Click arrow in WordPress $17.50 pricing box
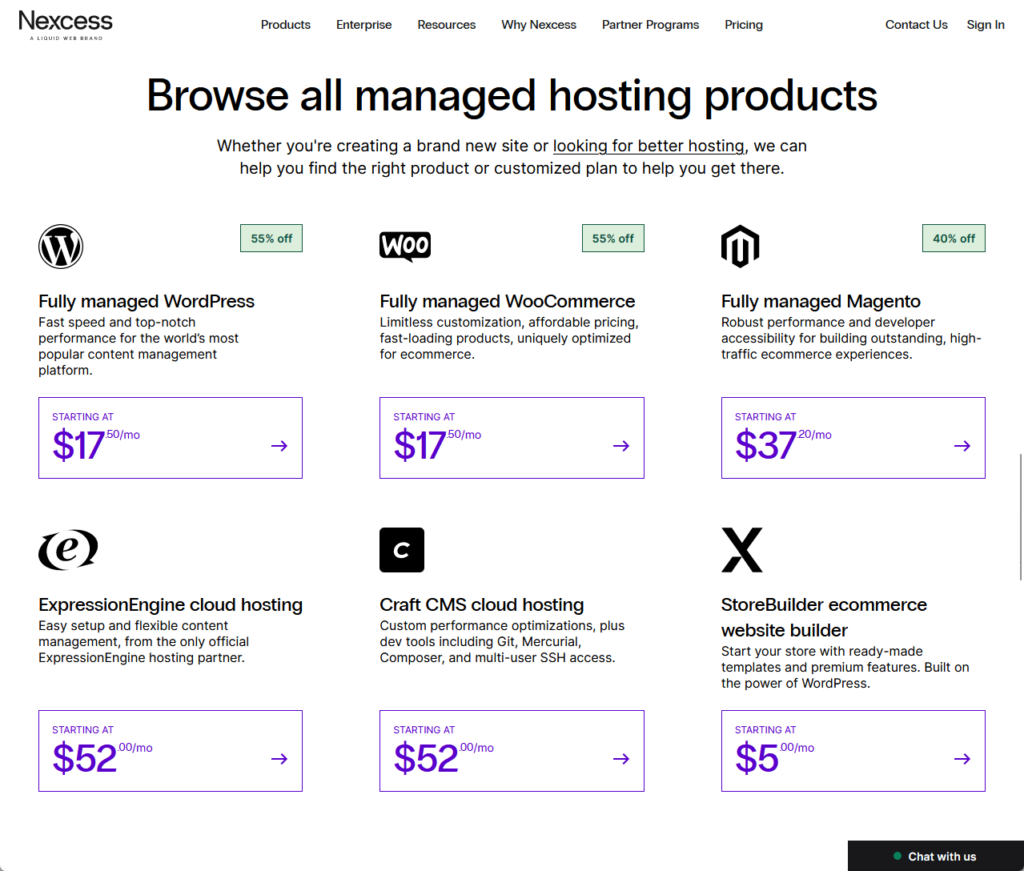 pyautogui.click(x=280, y=446)
